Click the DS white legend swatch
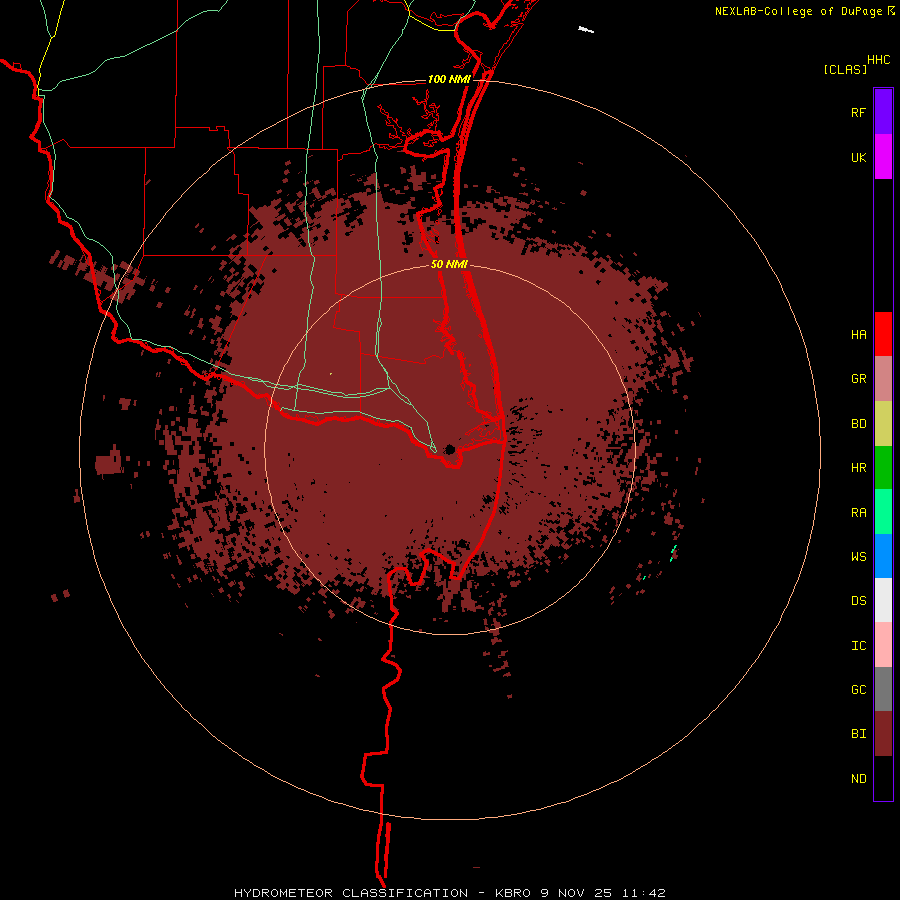900x900 pixels. (x=883, y=600)
